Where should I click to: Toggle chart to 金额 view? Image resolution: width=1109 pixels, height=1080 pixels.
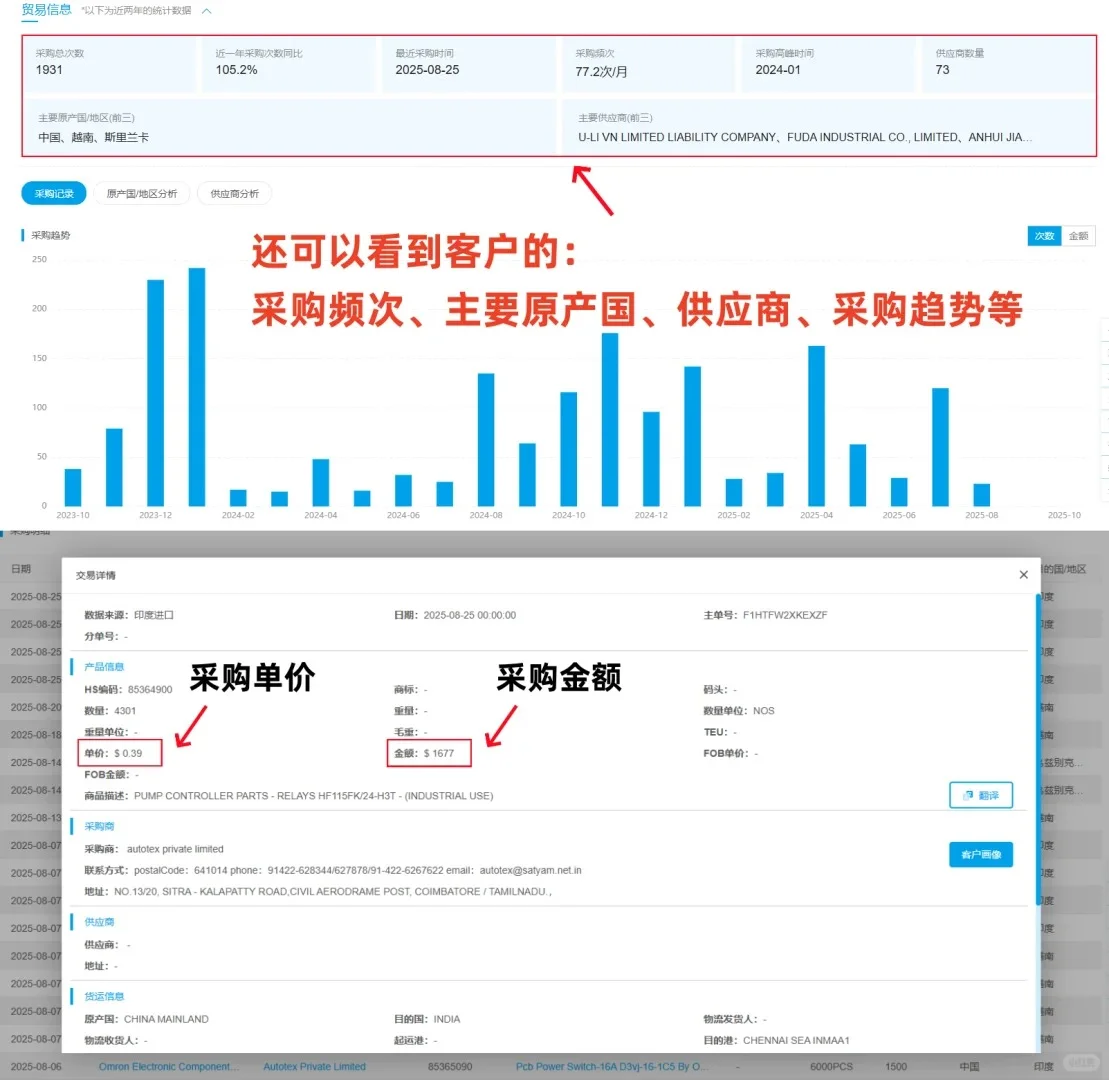(x=1079, y=236)
